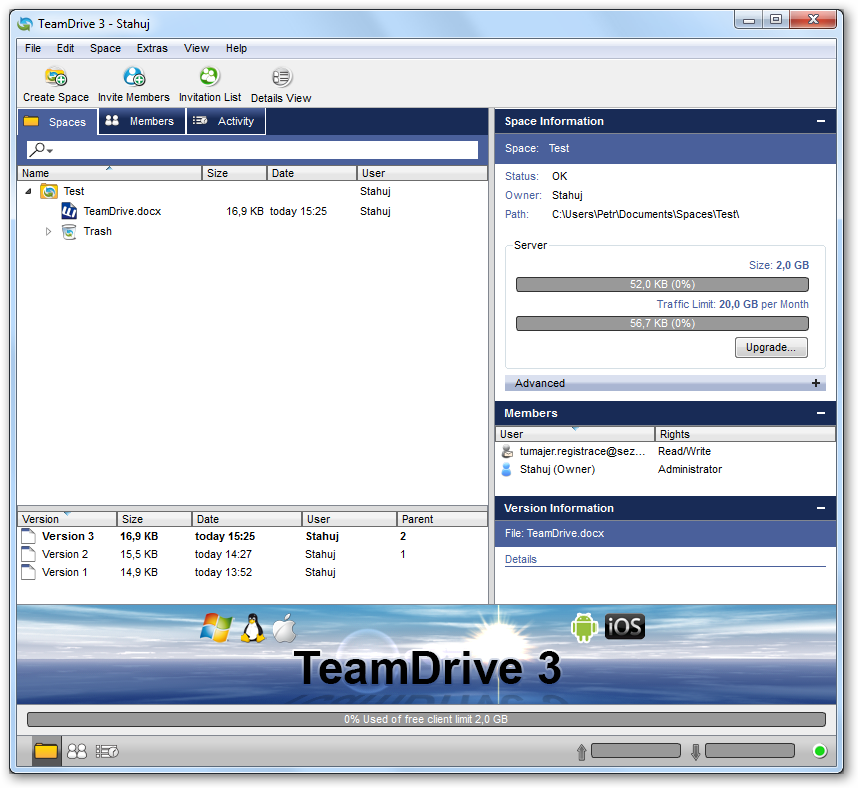
Task: Click the space path C:\Users\Petr\Documents\Spaces\Test\
Action: click(x=646, y=215)
